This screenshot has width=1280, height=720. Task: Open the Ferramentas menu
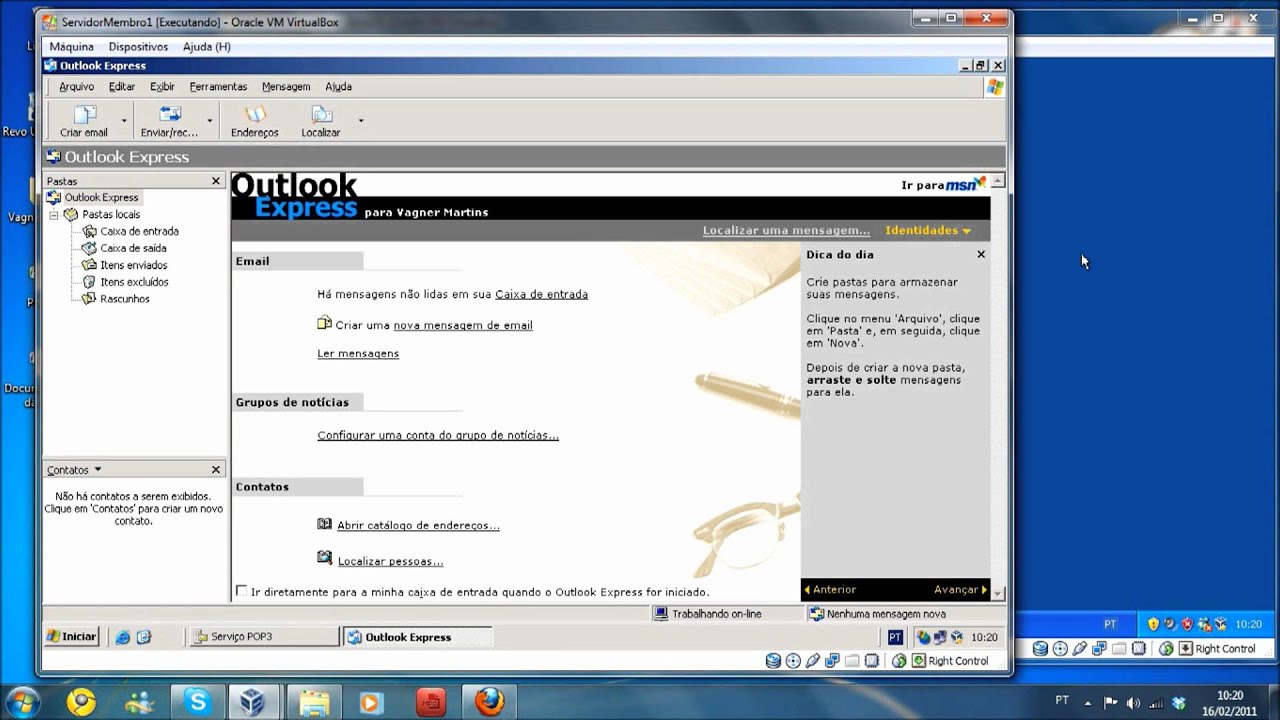click(218, 87)
